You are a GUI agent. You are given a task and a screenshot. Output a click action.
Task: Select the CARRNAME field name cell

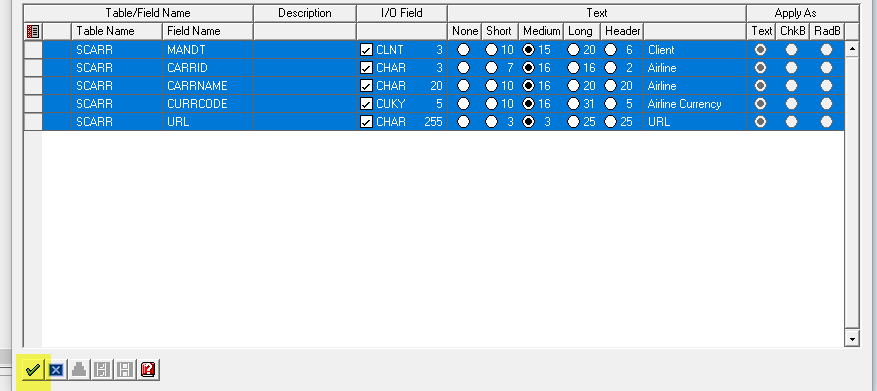tap(208, 86)
